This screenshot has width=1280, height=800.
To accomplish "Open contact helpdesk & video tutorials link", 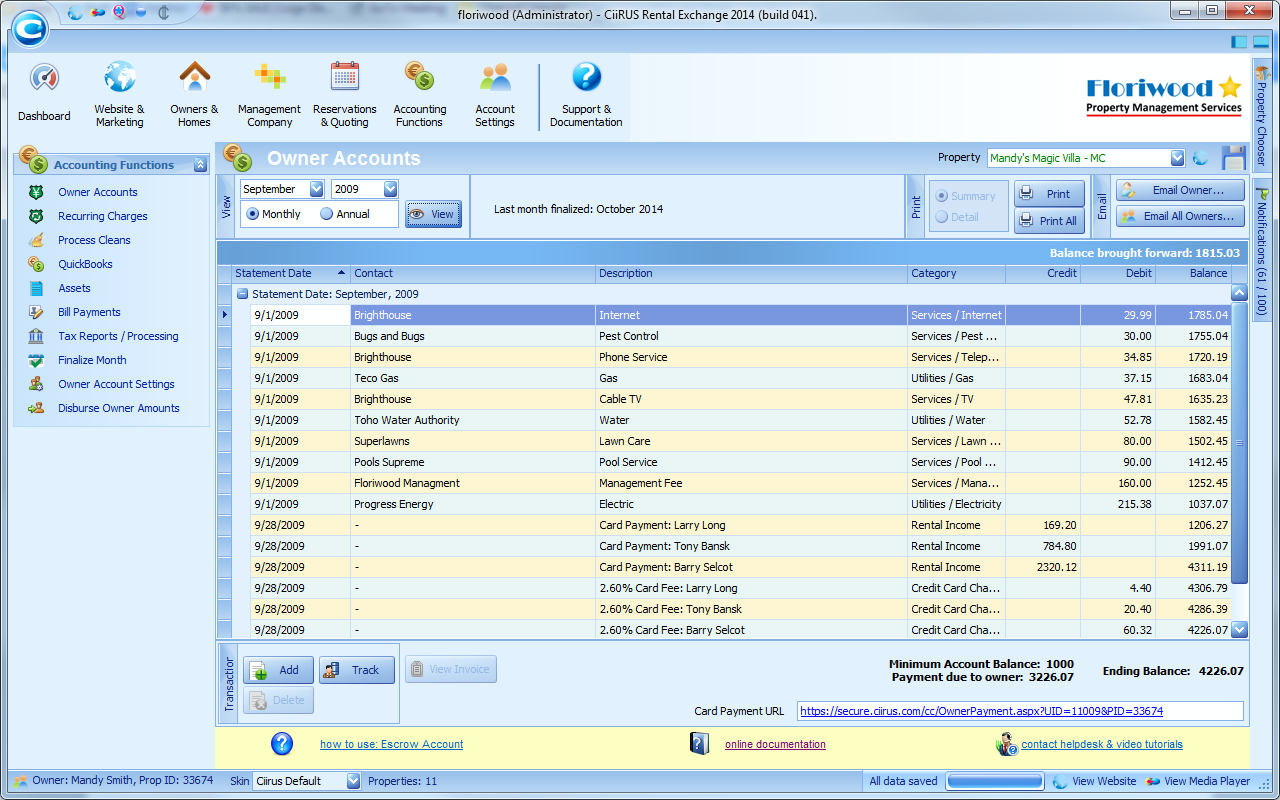I will click(x=1102, y=744).
